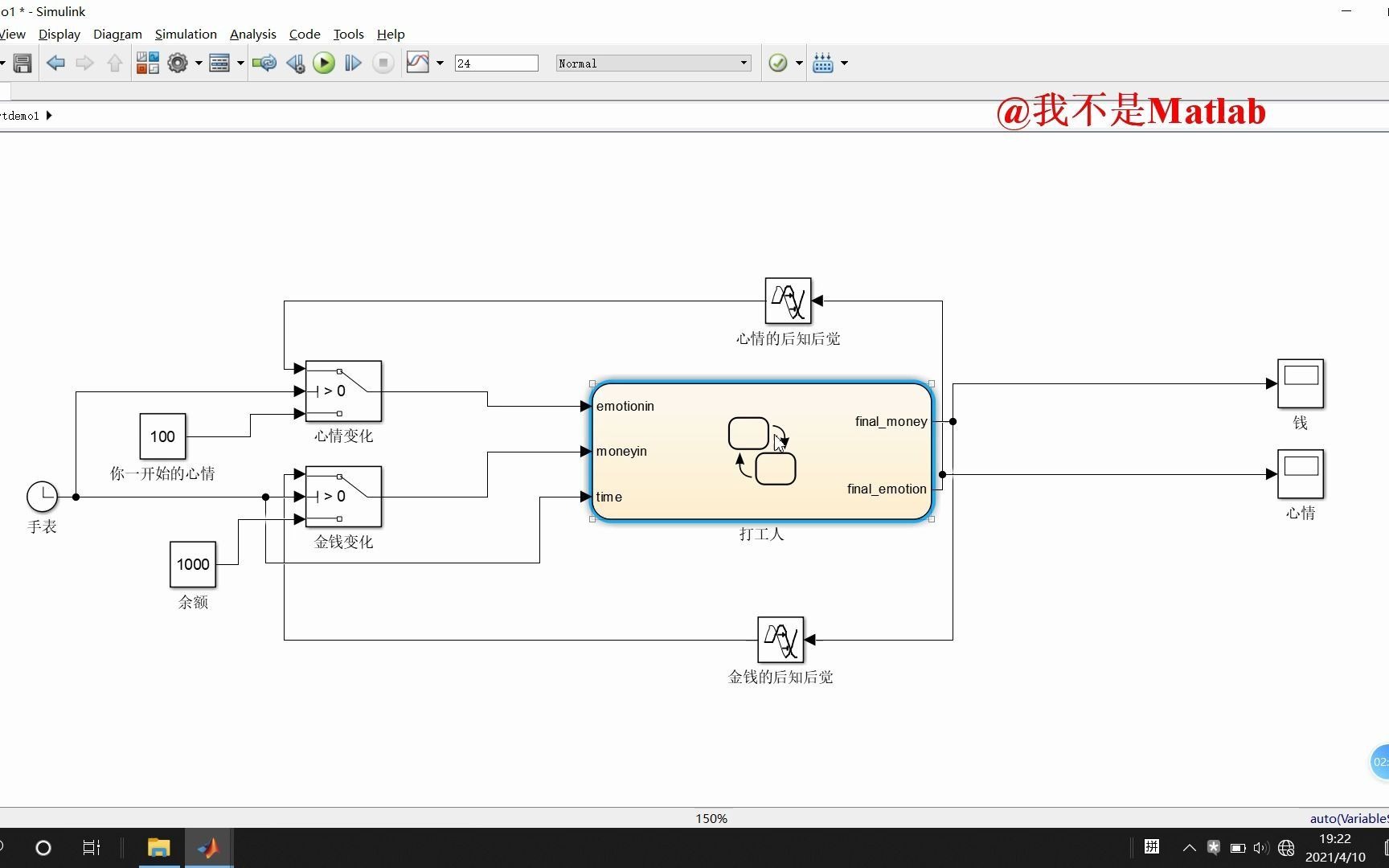Open the Simulation Data Inspector dropdown arrow

point(439,63)
